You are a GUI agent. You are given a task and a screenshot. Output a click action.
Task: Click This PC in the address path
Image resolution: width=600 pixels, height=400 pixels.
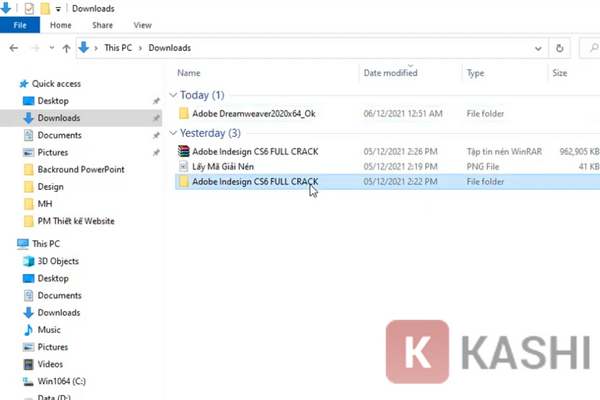[118, 48]
